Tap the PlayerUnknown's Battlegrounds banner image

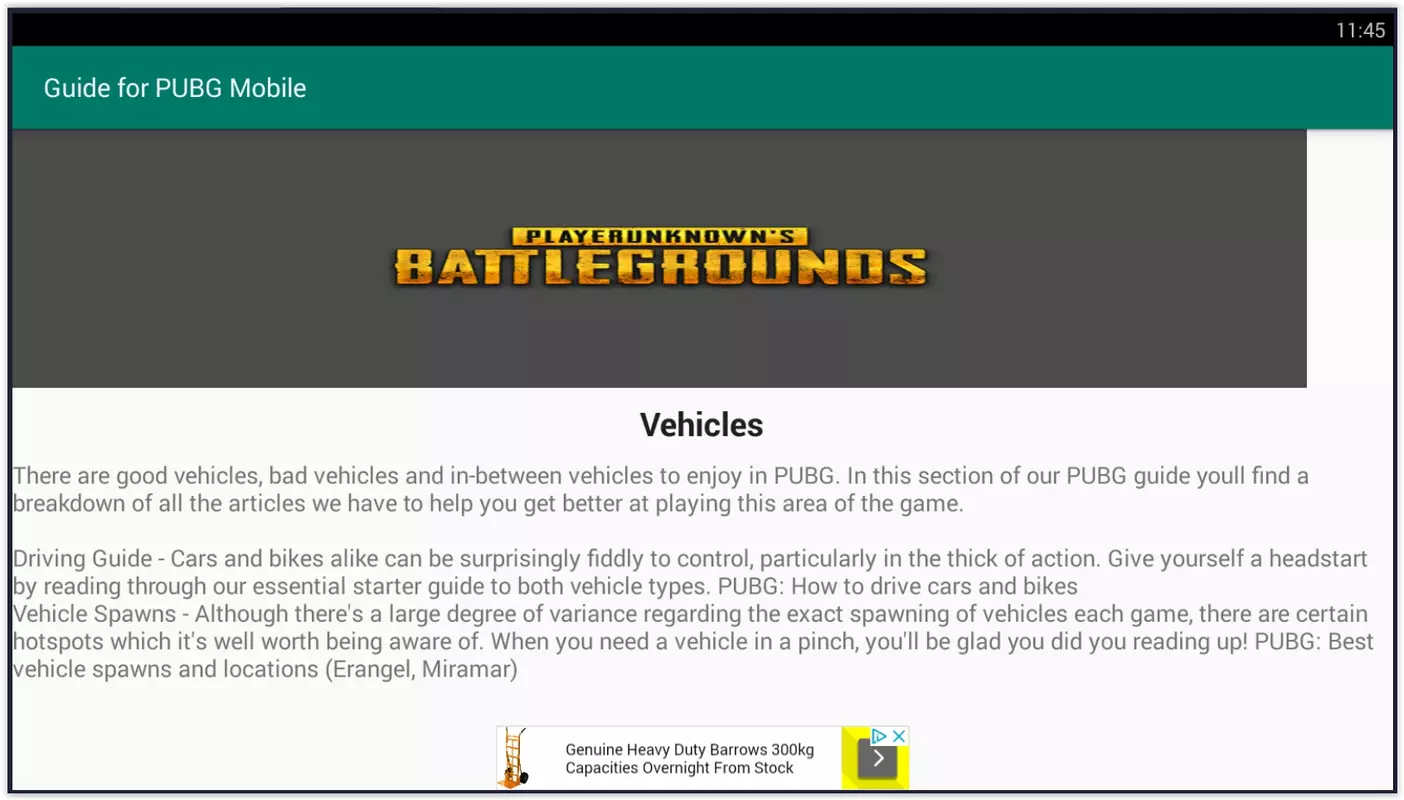pyautogui.click(x=659, y=258)
